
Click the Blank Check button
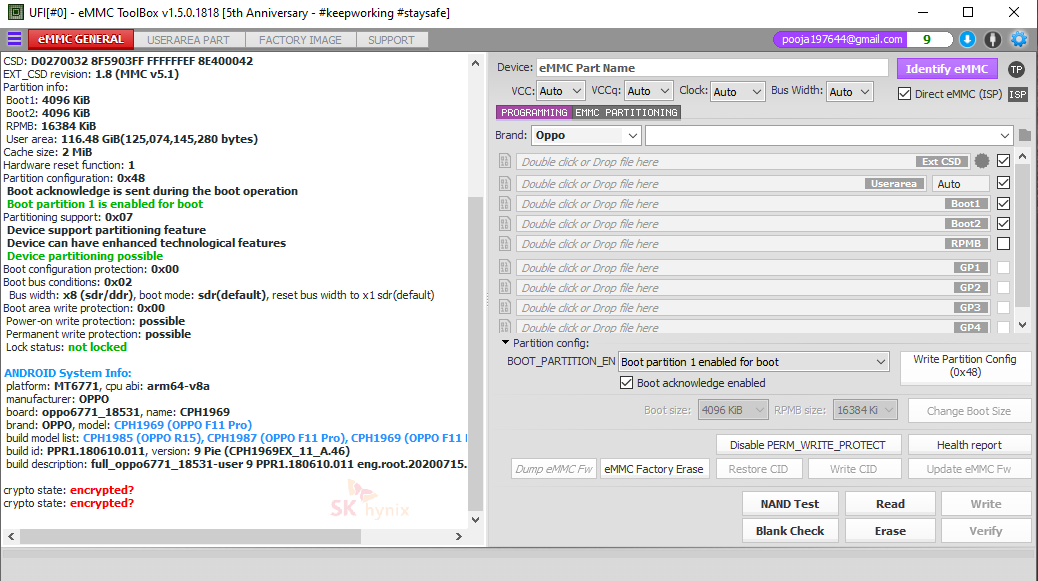[x=790, y=531]
